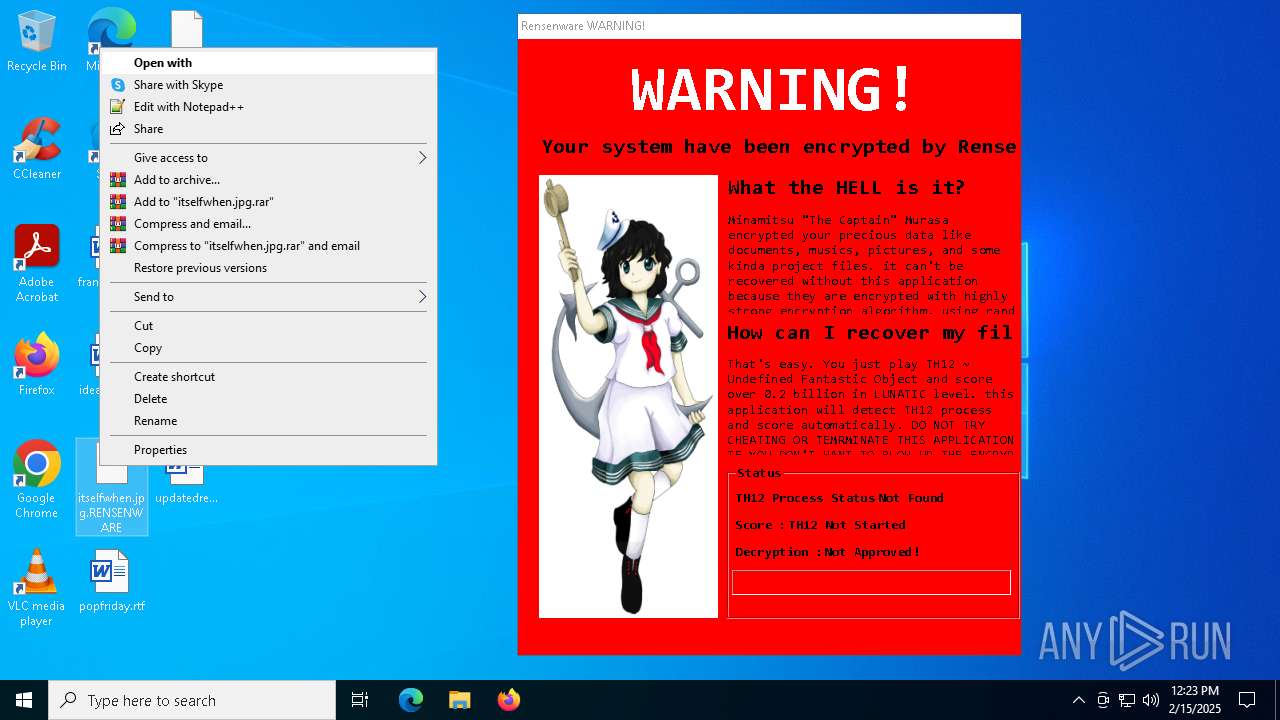Open the volume speaker tray icon
Screen dimensions: 1280x720
pos(1151,700)
